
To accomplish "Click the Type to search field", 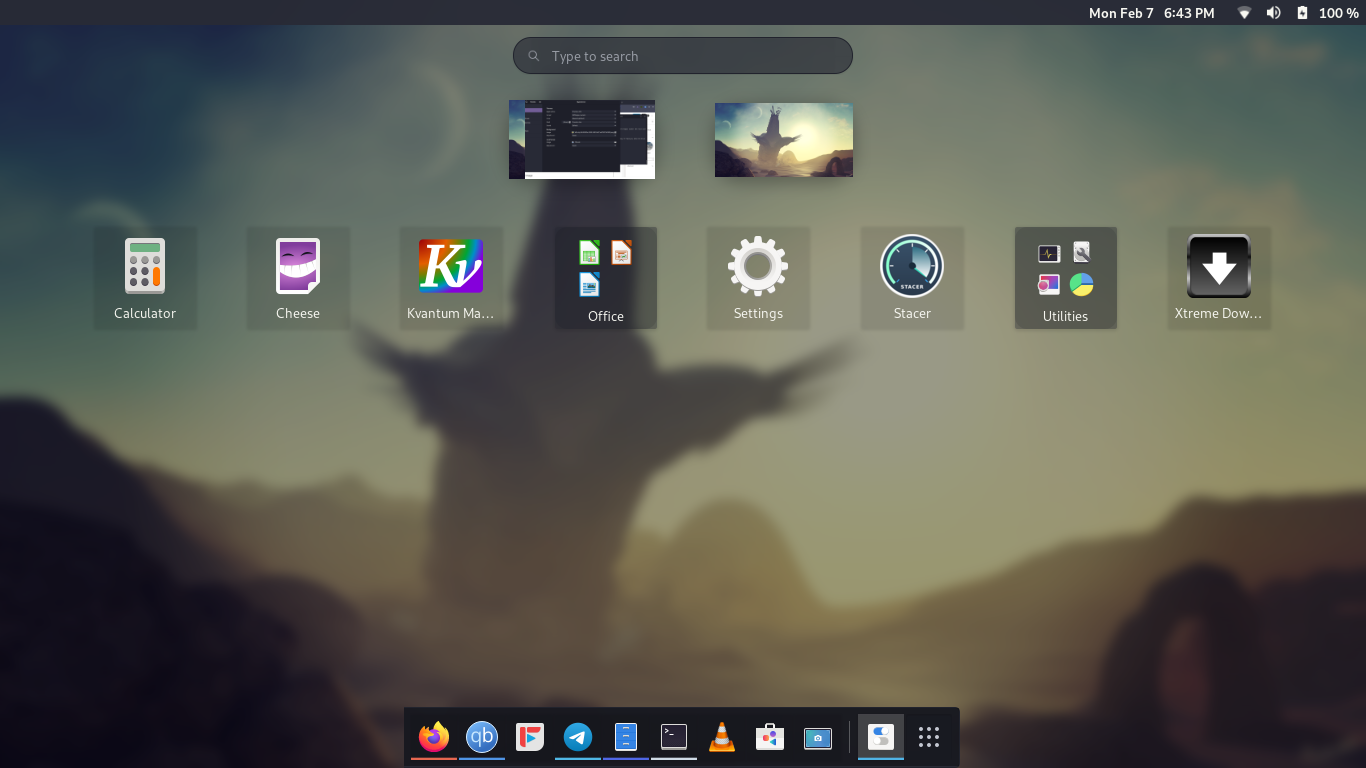I will pos(682,55).
